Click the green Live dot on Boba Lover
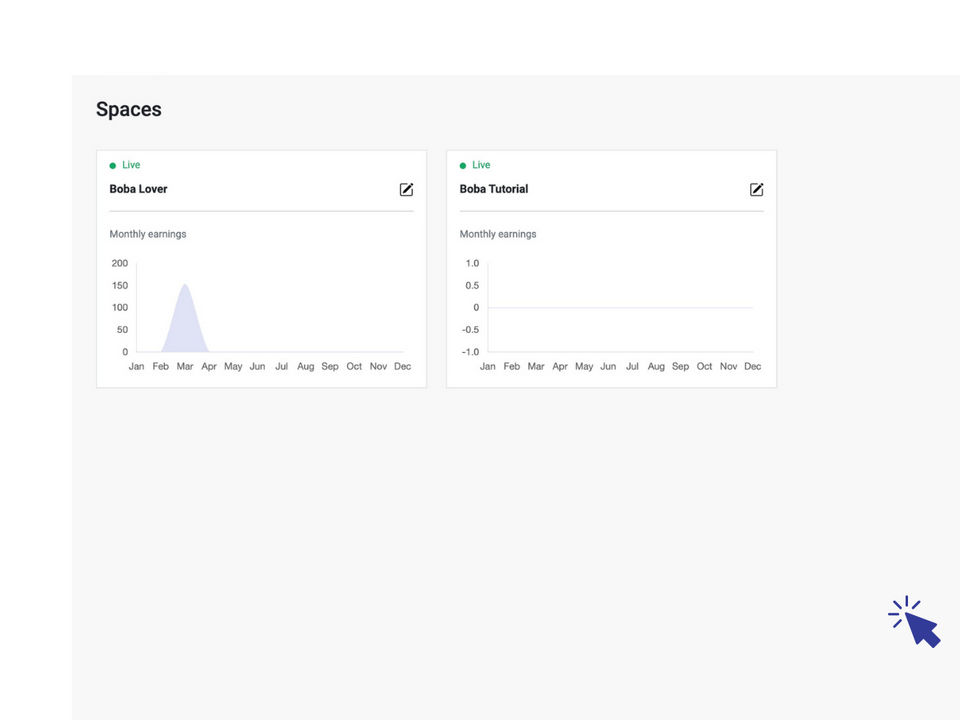This screenshot has height=720, width=960. 113,166
